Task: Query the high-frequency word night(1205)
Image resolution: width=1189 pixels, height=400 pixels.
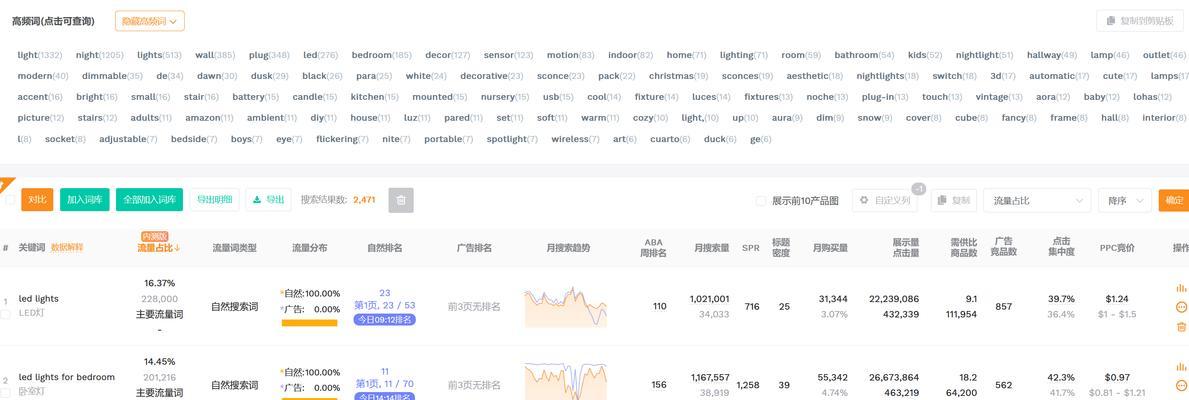Action: tap(99, 55)
